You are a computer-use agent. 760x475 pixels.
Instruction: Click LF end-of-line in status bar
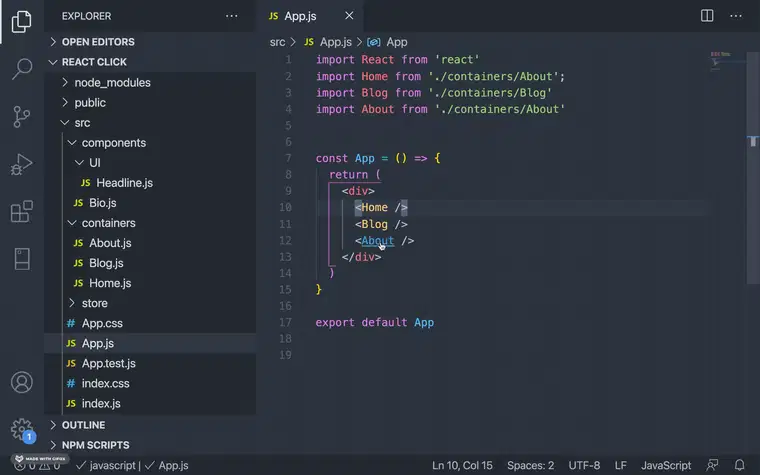point(620,466)
